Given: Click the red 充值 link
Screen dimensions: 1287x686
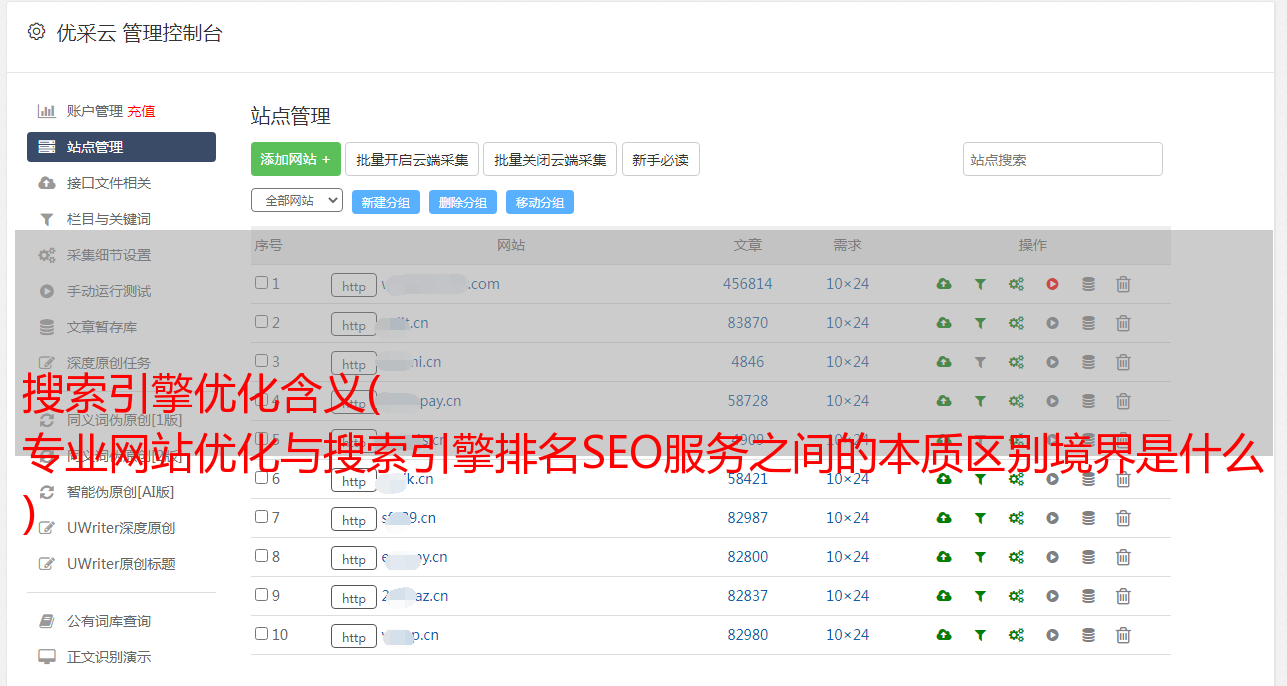Looking at the screenshot, I should click(x=141, y=111).
